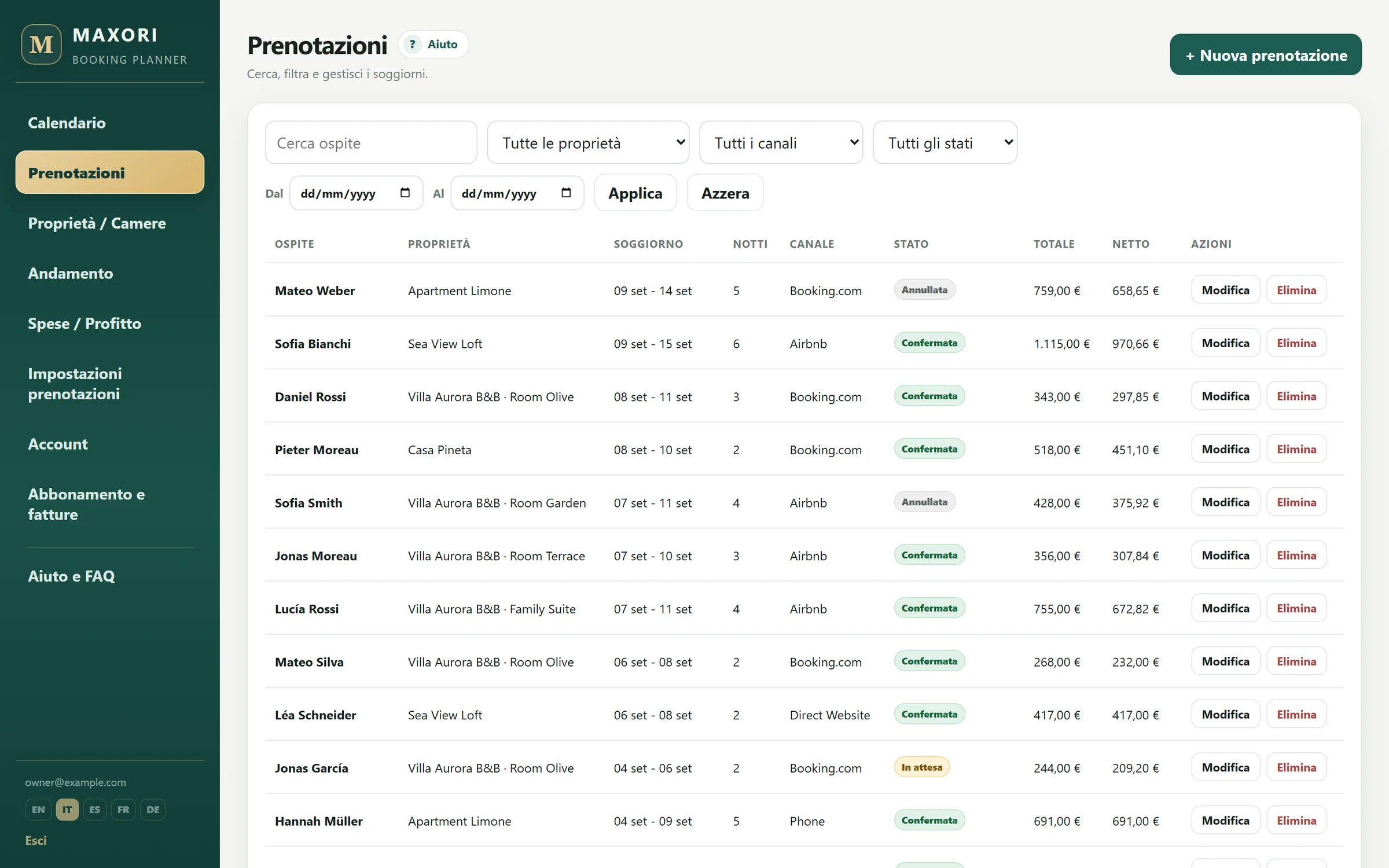Delete Sofia Bianchi's booking with Elimina
This screenshot has height=868, width=1389.
(1296, 343)
